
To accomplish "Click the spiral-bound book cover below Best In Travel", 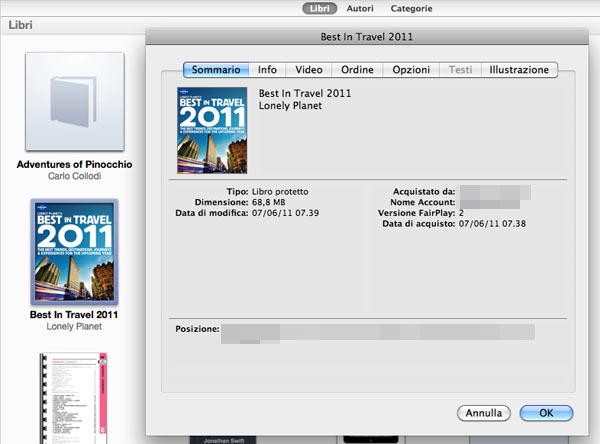I will pyautogui.click(x=73, y=395).
